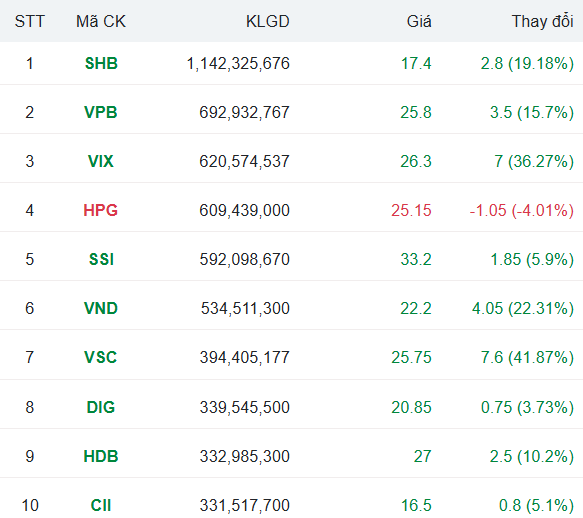583x518 pixels.
Task: Click SHB price 17.4
Action: tap(416, 64)
